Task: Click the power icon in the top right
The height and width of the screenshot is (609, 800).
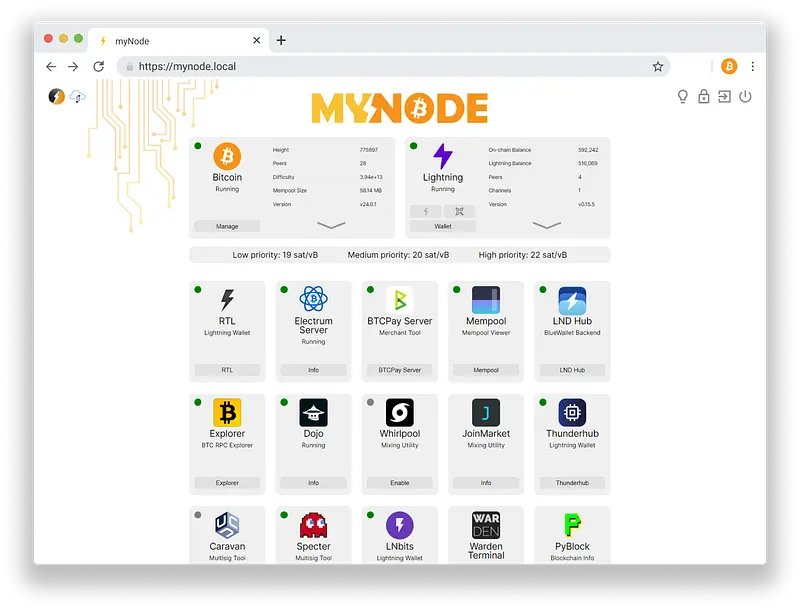Action: point(746,97)
